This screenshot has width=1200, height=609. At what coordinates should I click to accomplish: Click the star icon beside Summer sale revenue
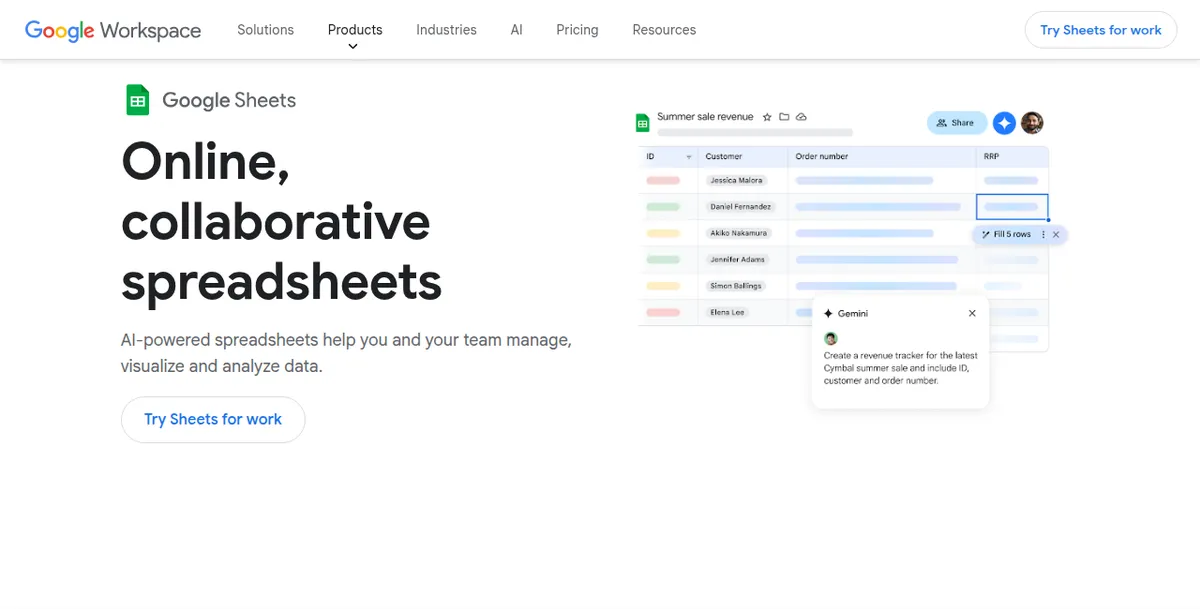pyautogui.click(x=767, y=117)
